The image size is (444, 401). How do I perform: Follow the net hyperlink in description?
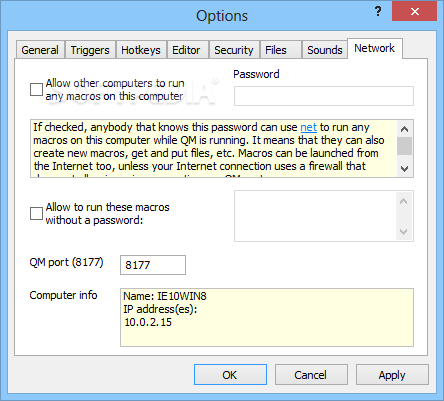pos(309,127)
